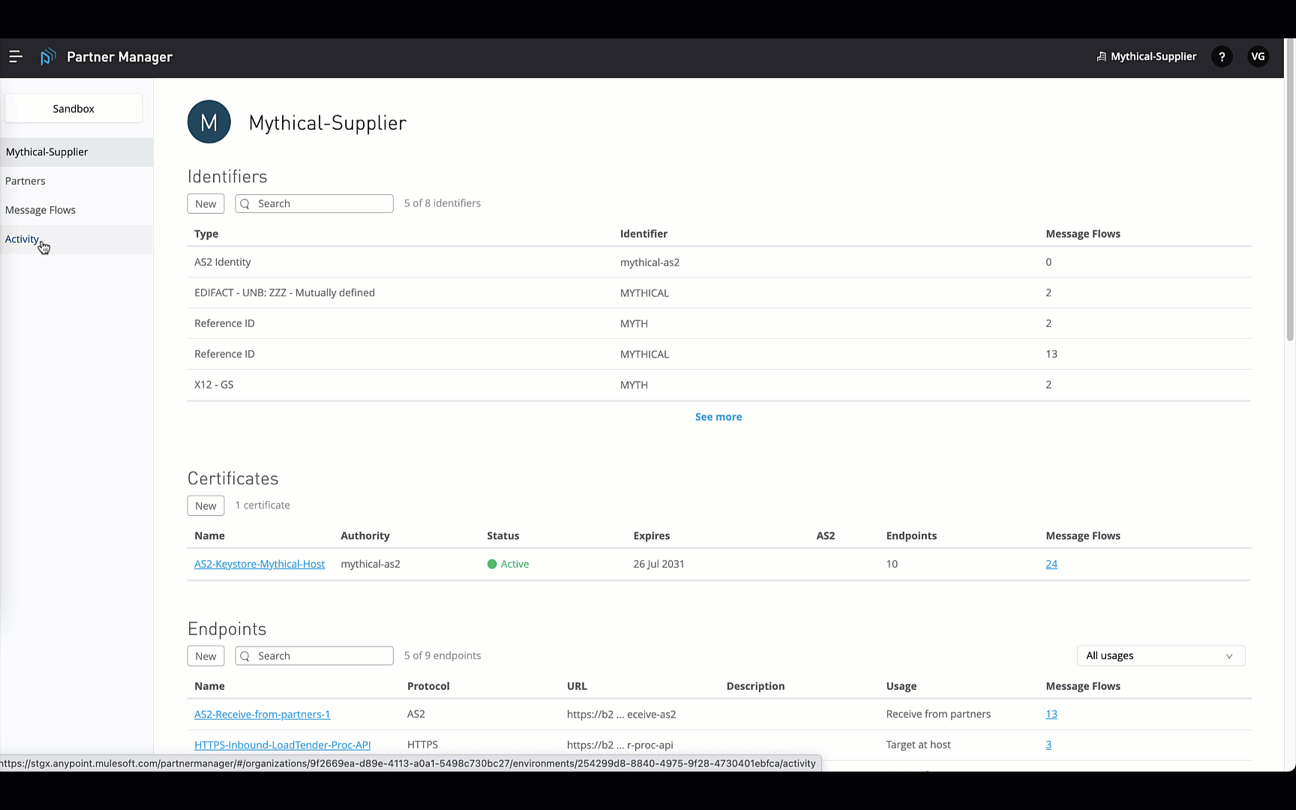Click the Mythical-Supplier organization switcher
The image size is (1296, 810).
click(x=1146, y=57)
